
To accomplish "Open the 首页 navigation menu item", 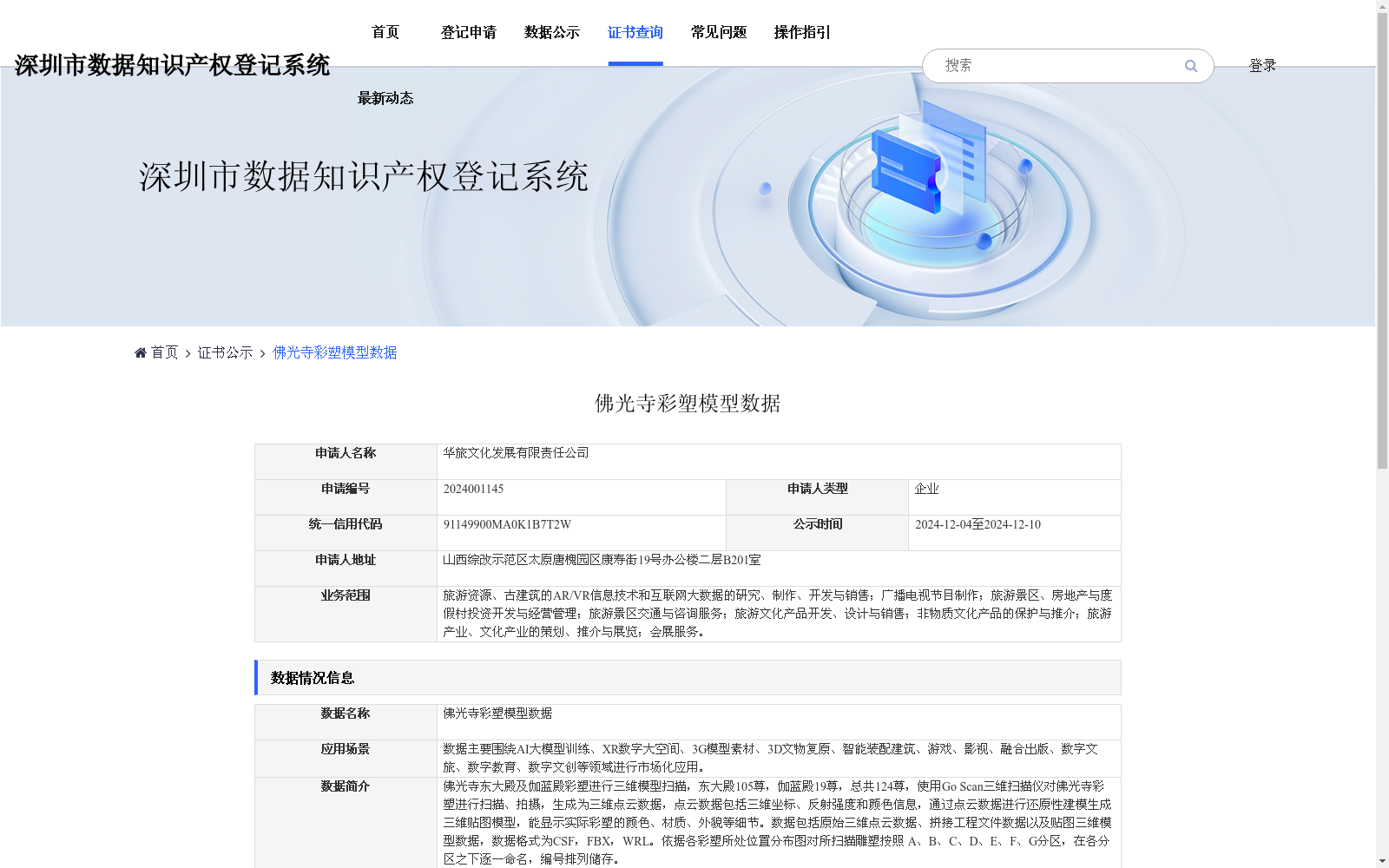I will [385, 32].
